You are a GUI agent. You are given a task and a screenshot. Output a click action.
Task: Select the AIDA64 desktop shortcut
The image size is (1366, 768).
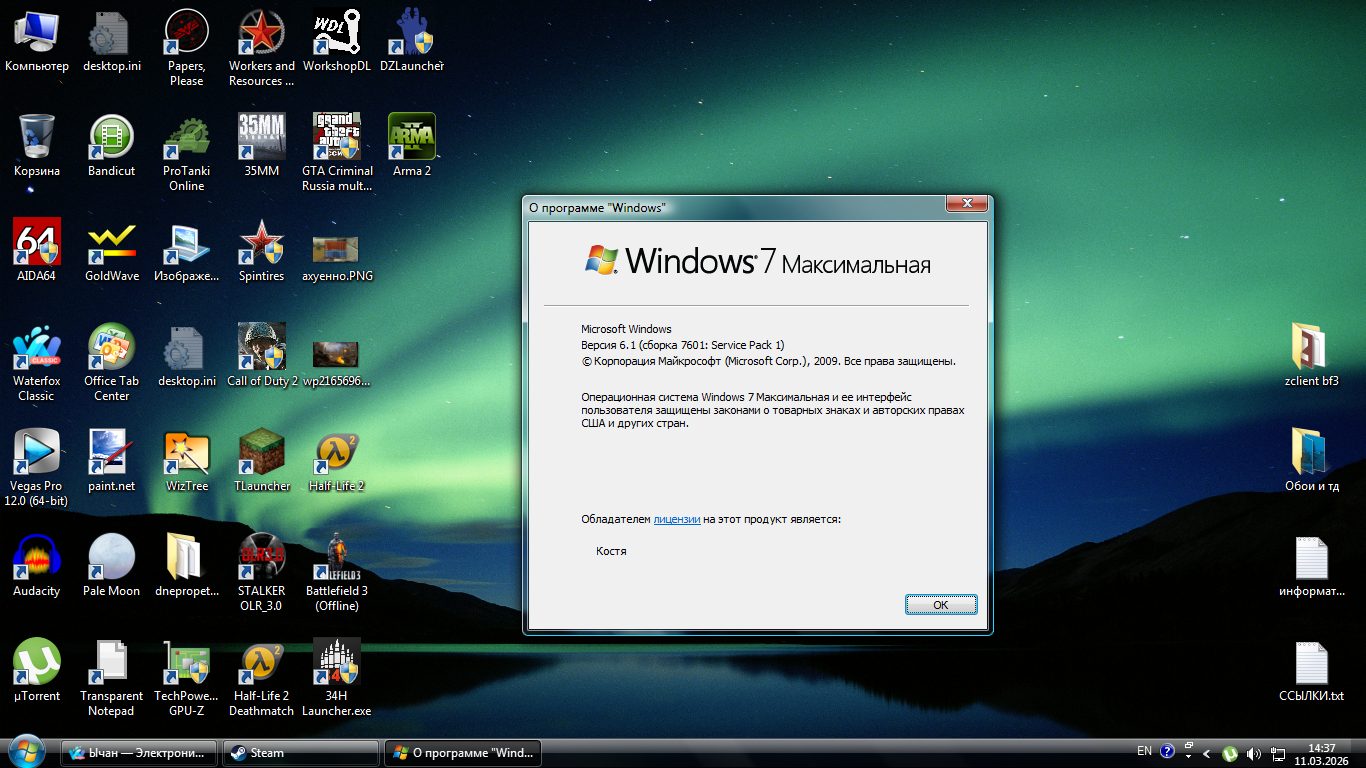tap(37, 243)
